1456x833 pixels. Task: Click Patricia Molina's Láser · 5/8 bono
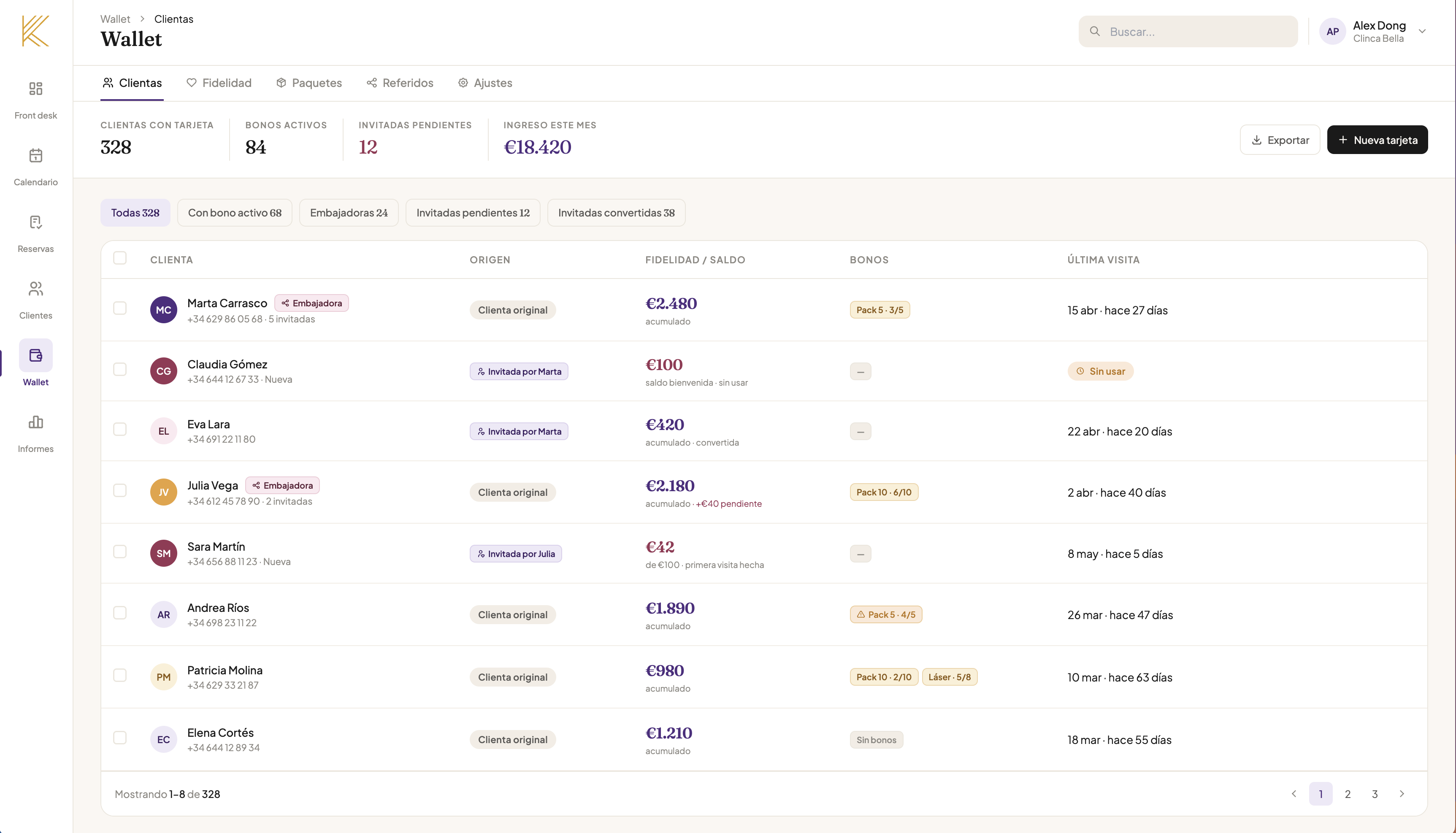(950, 677)
